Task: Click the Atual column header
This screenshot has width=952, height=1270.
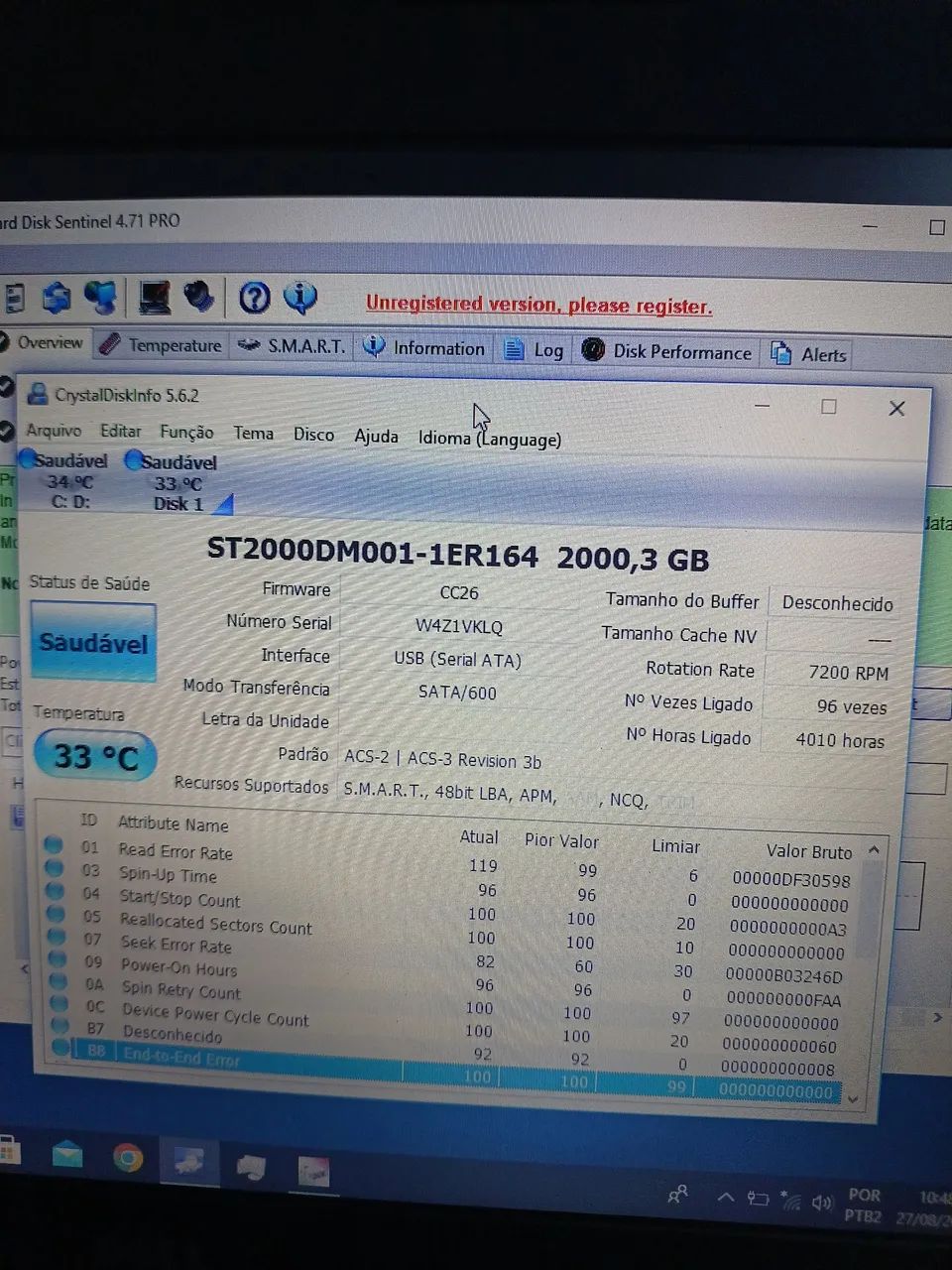Action: (x=478, y=837)
